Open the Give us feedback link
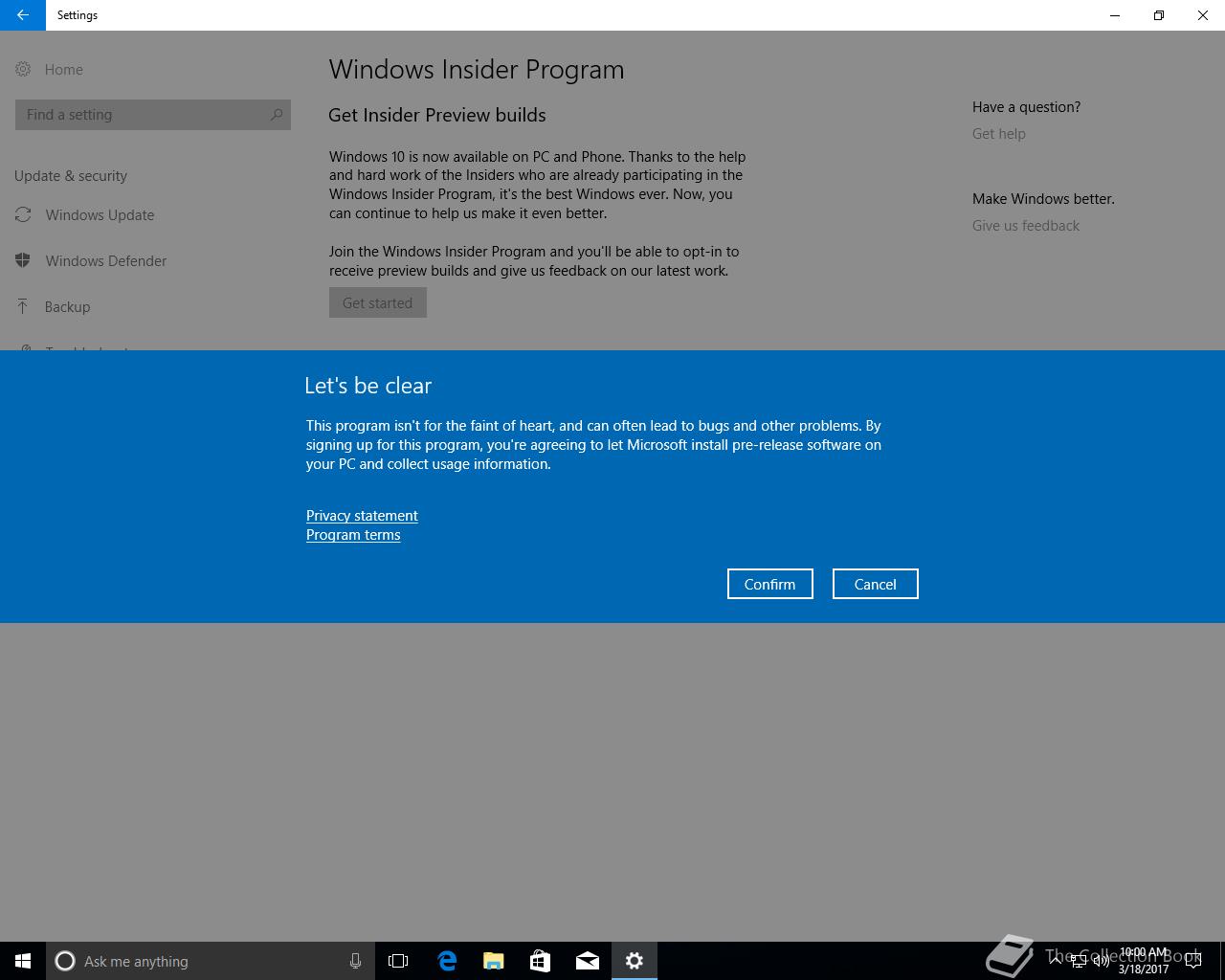Image resolution: width=1225 pixels, height=980 pixels. click(x=1026, y=225)
